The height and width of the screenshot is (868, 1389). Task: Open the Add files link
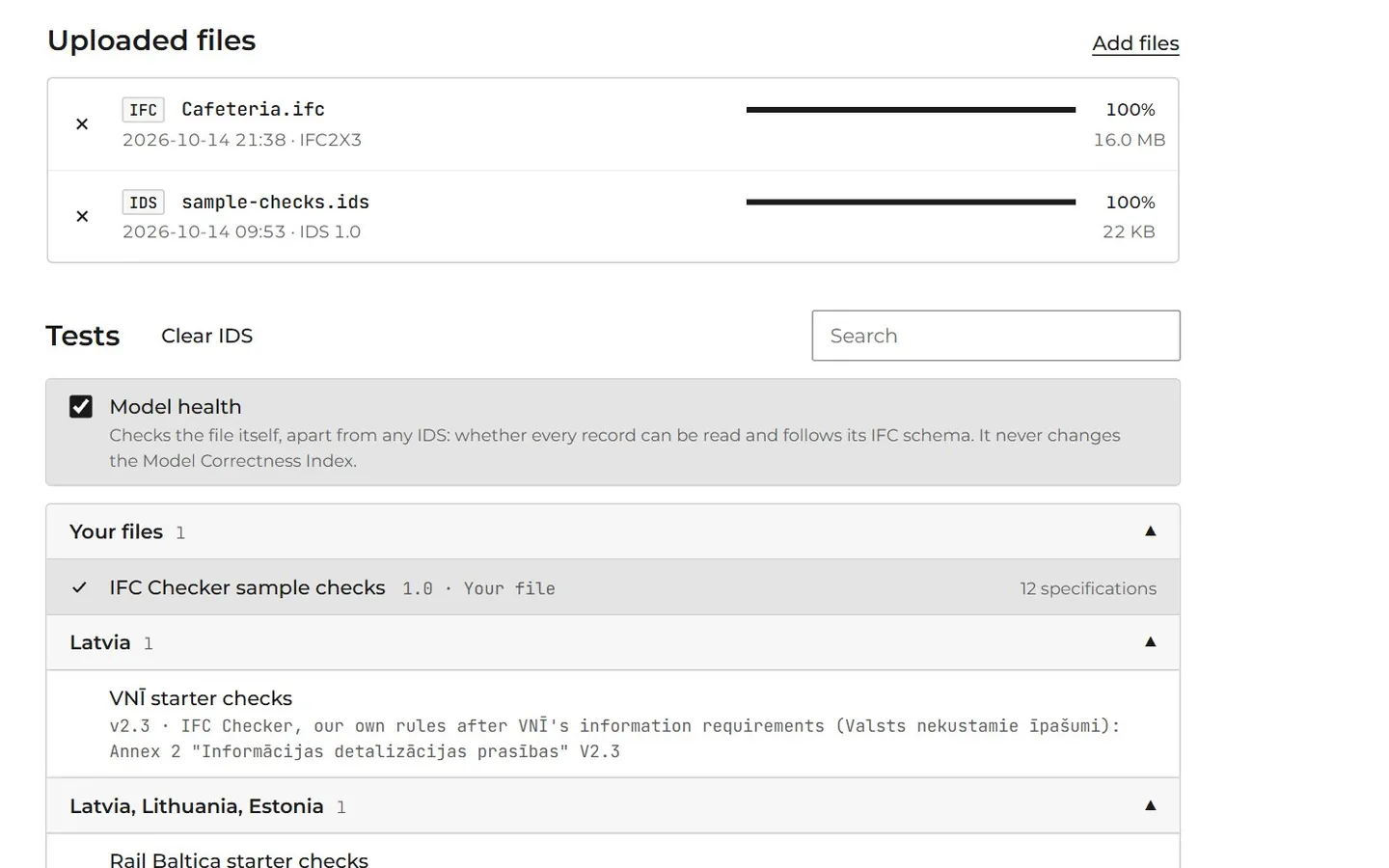coord(1135,43)
